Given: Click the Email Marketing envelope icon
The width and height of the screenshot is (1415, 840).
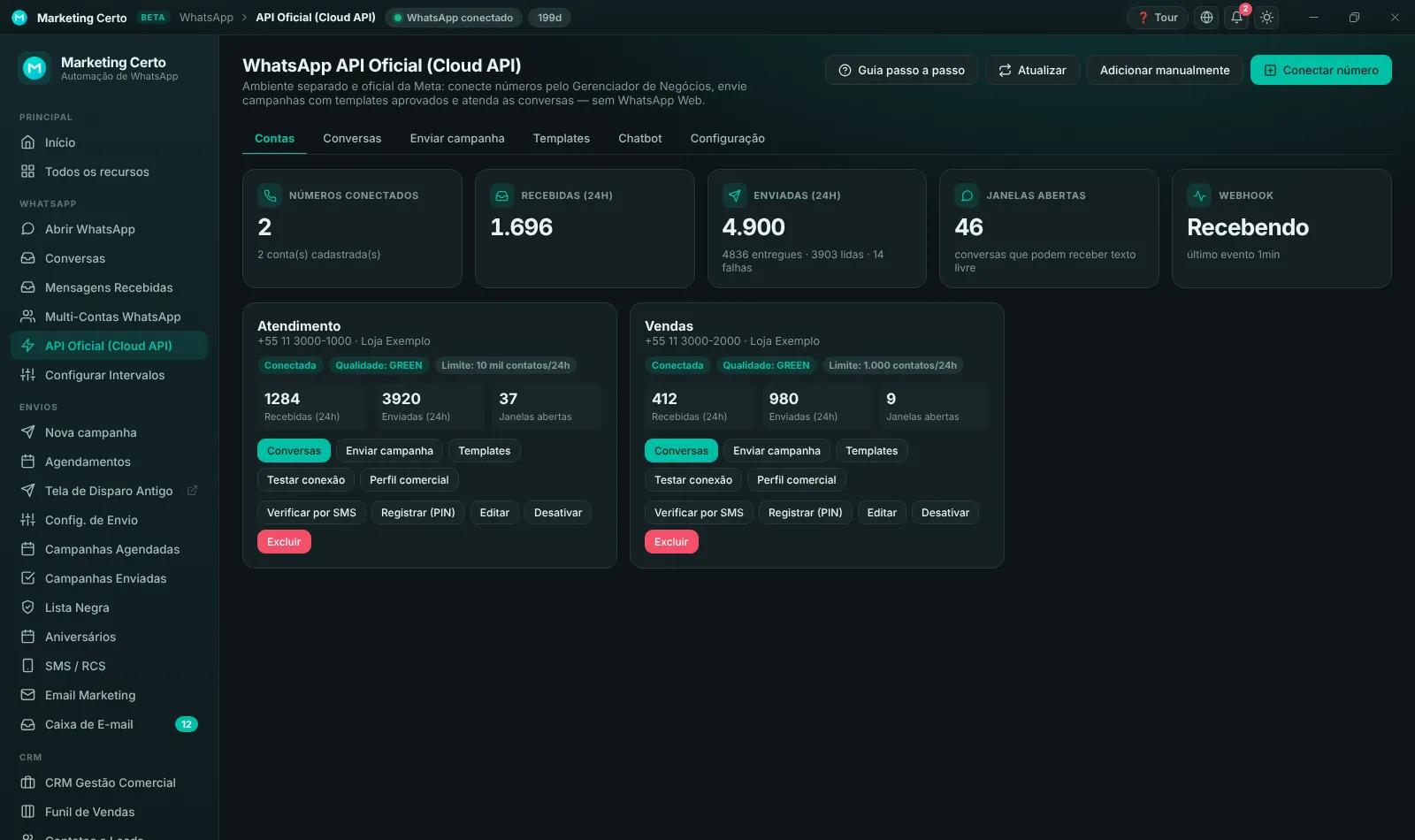Looking at the screenshot, I should point(27,695).
